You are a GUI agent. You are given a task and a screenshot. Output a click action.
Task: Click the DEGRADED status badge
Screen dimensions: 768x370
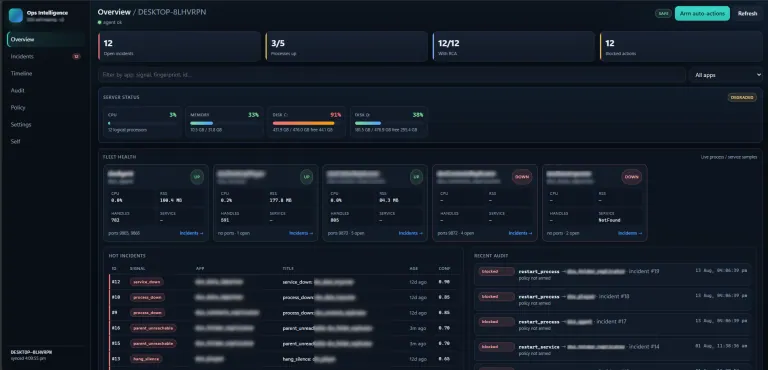742,98
